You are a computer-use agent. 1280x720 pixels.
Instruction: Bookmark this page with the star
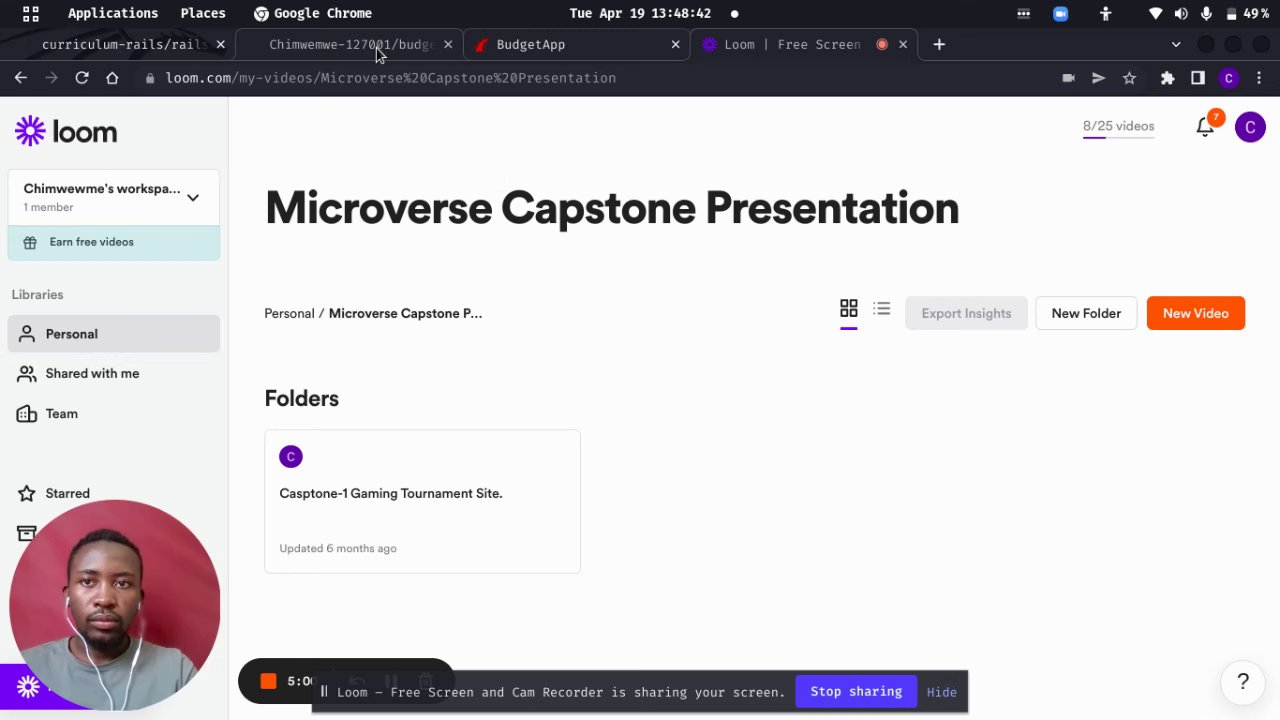1129,78
